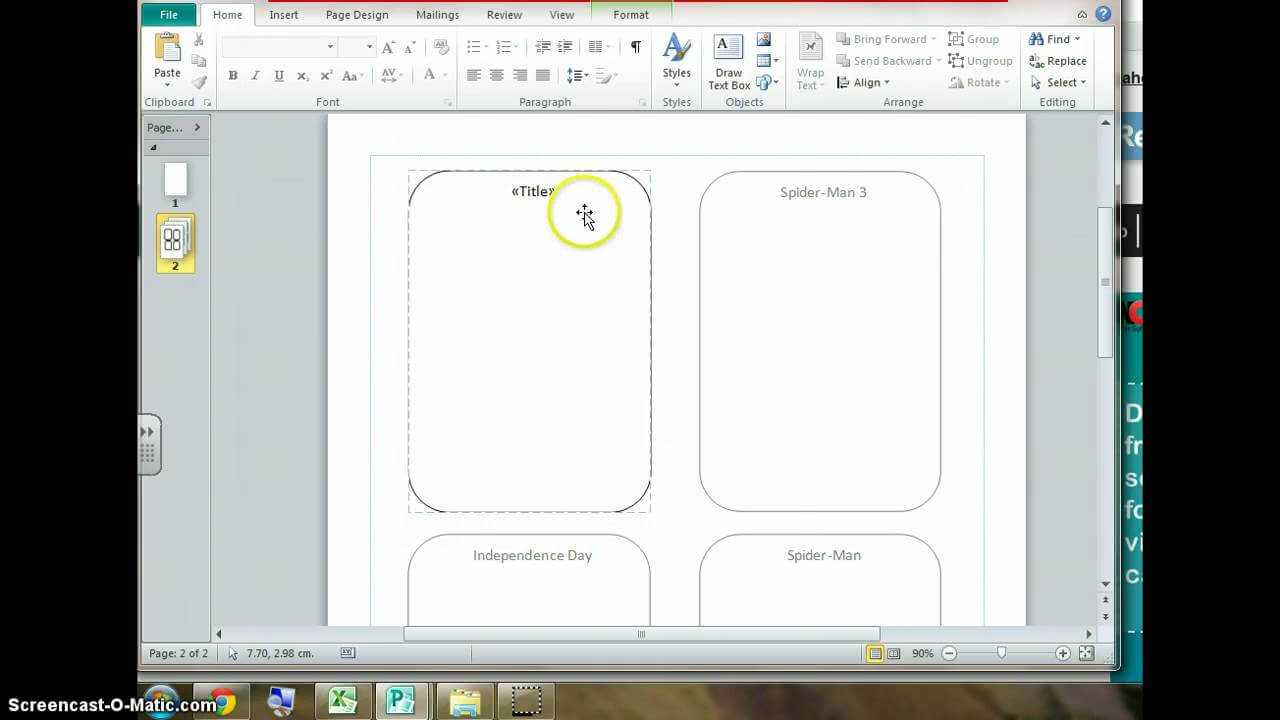Zoom out with the minus button
1280x720 pixels.
point(949,653)
